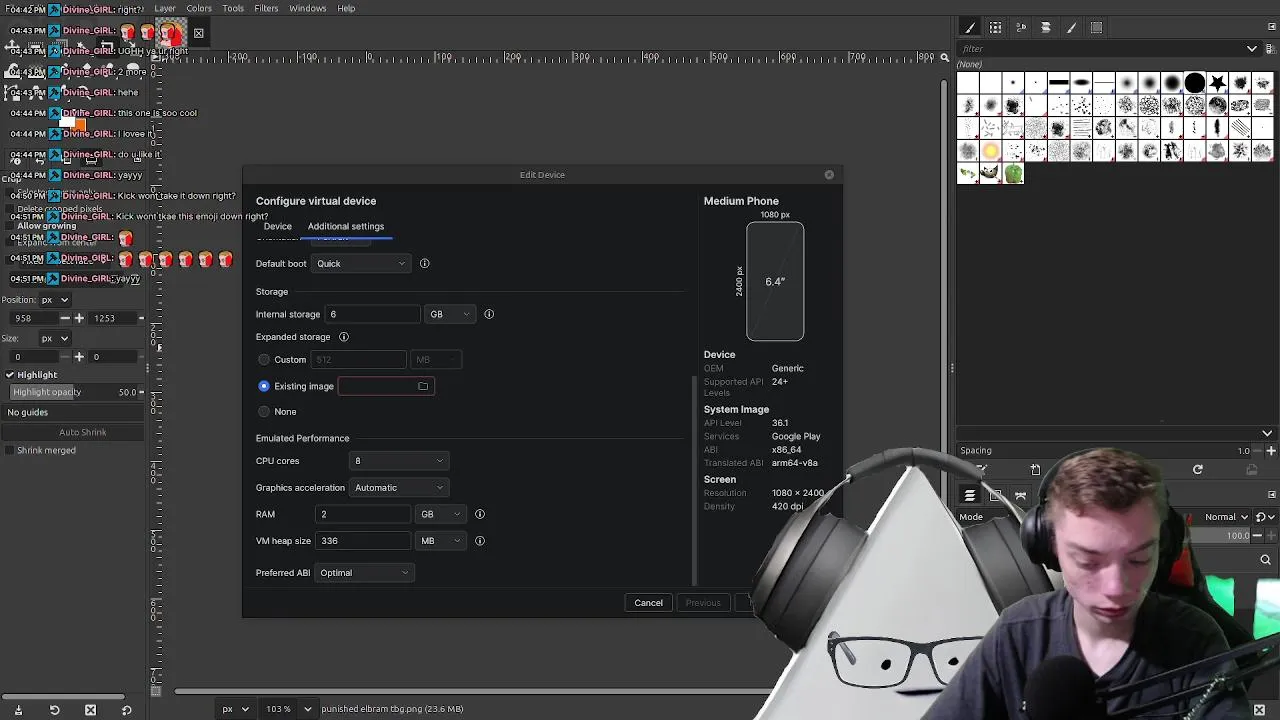
Task: Select the Existing image radio button
Action: (264, 386)
